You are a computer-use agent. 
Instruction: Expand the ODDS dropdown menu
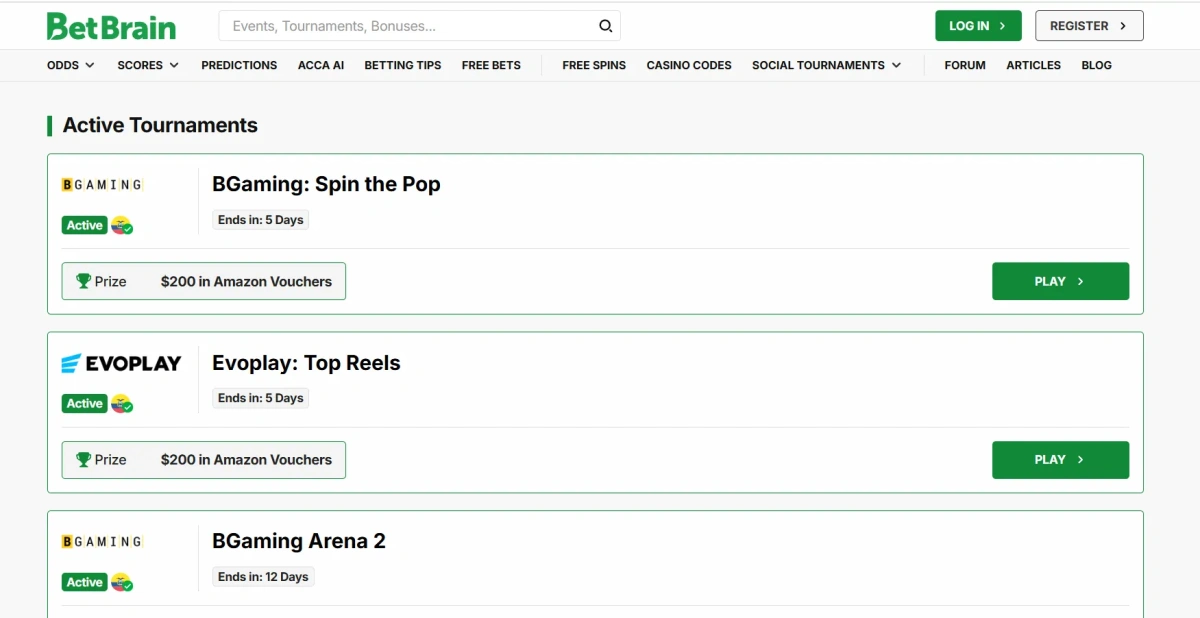pyautogui.click(x=71, y=65)
